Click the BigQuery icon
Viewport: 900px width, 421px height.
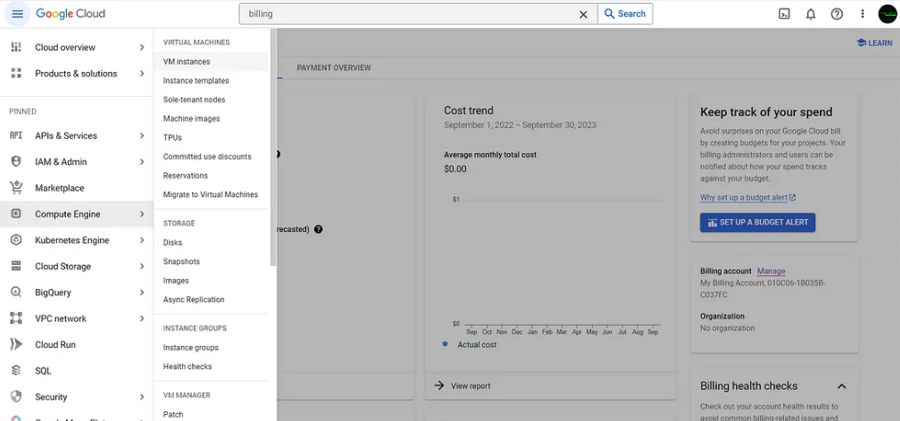[x=16, y=292]
